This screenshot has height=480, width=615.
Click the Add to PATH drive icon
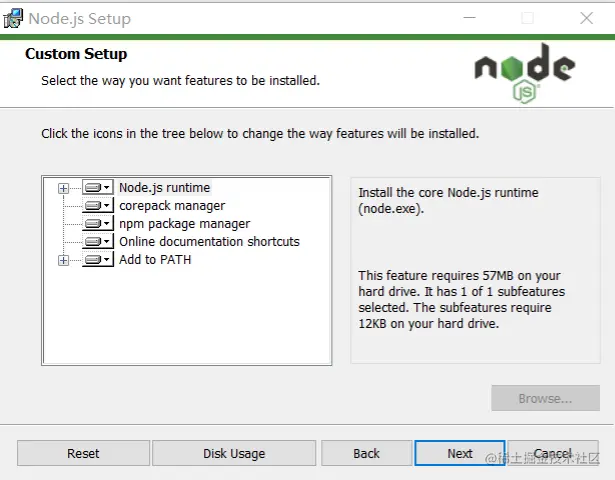(x=97, y=260)
